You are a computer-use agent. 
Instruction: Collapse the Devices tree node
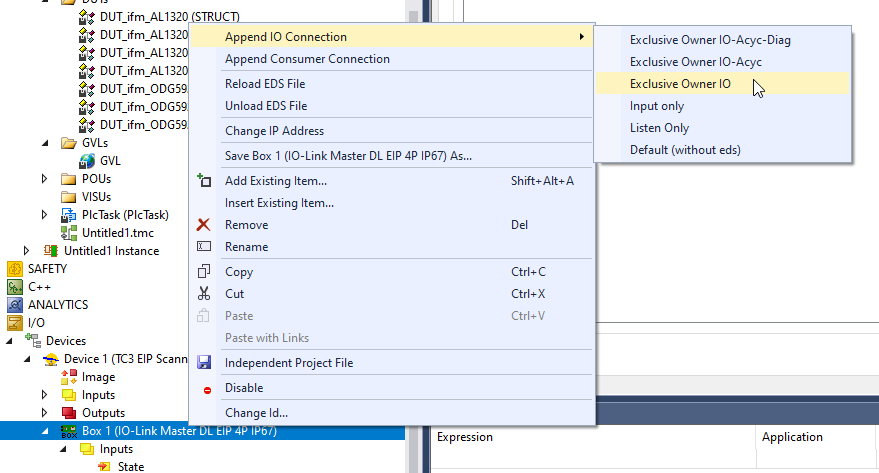(x=10, y=341)
